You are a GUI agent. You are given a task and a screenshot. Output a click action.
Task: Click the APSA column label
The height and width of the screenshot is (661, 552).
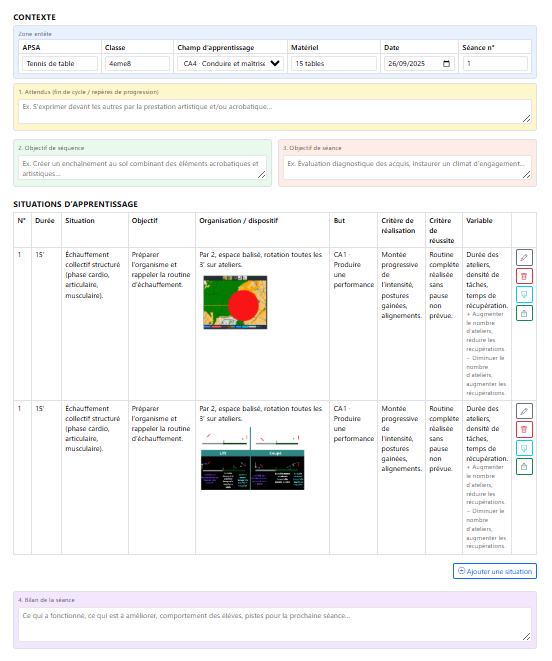(31, 48)
